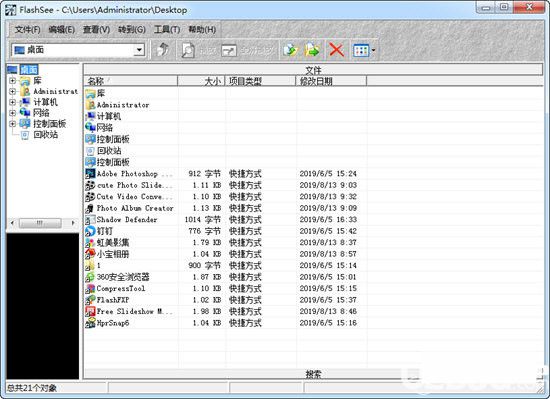Sort by 大小 column header
The width and height of the screenshot is (550, 399).
(x=201, y=81)
